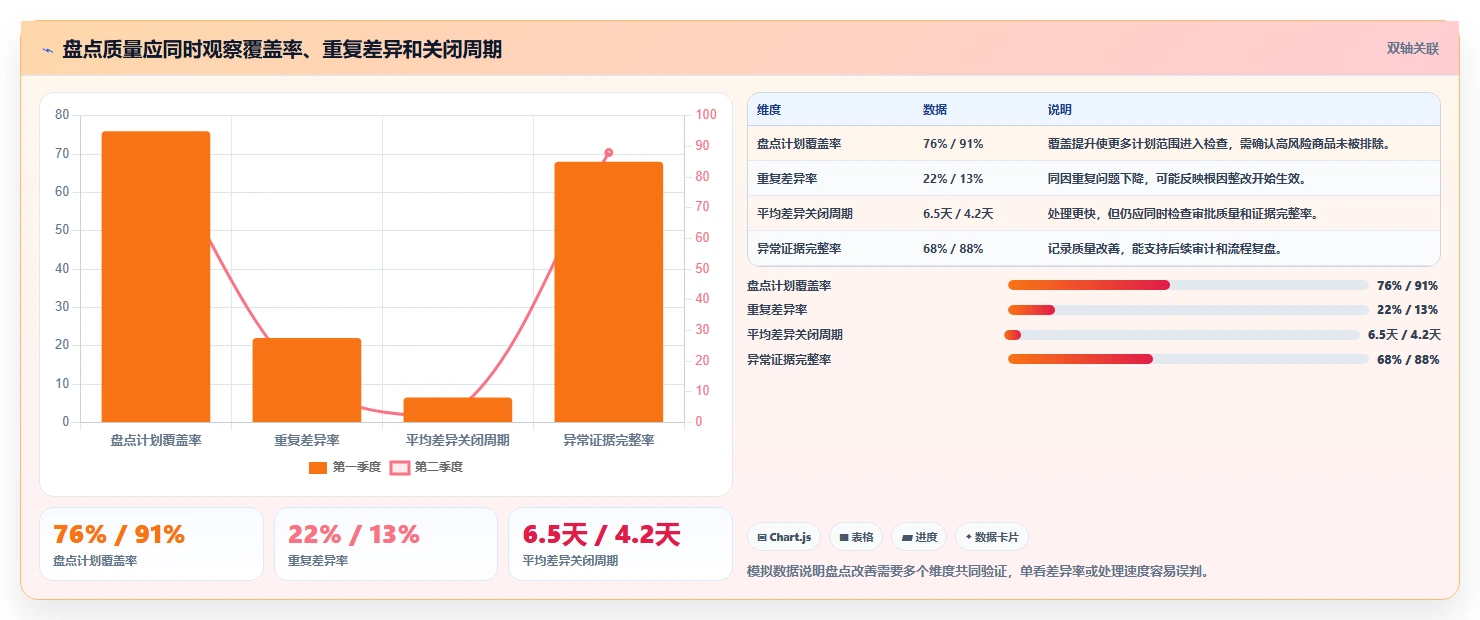
Task: Click the 盘点计划覆盖率 table row label
Action: click(799, 144)
